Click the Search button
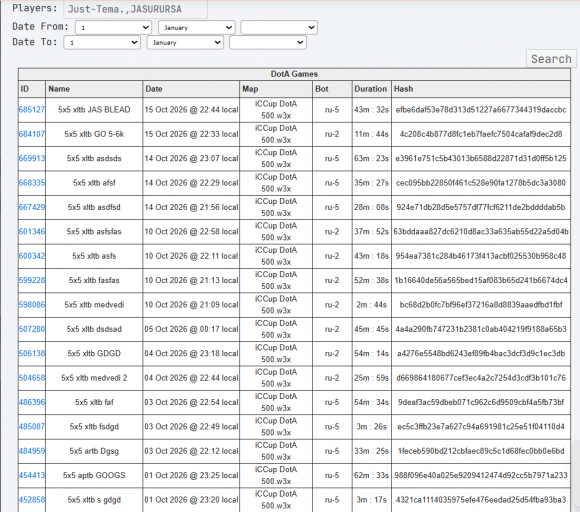The width and height of the screenshot is (580, 512). click(551, 59)
